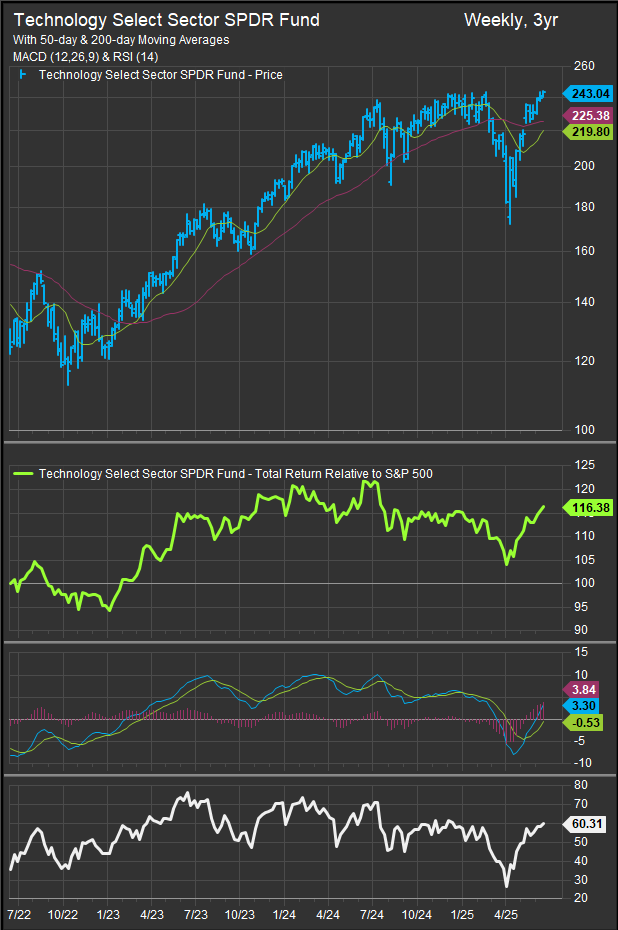Click the 7/23 date label on x-axis
Image resolution: width=618 pixels, height=930 pixels.
click(x=196, y=914)
